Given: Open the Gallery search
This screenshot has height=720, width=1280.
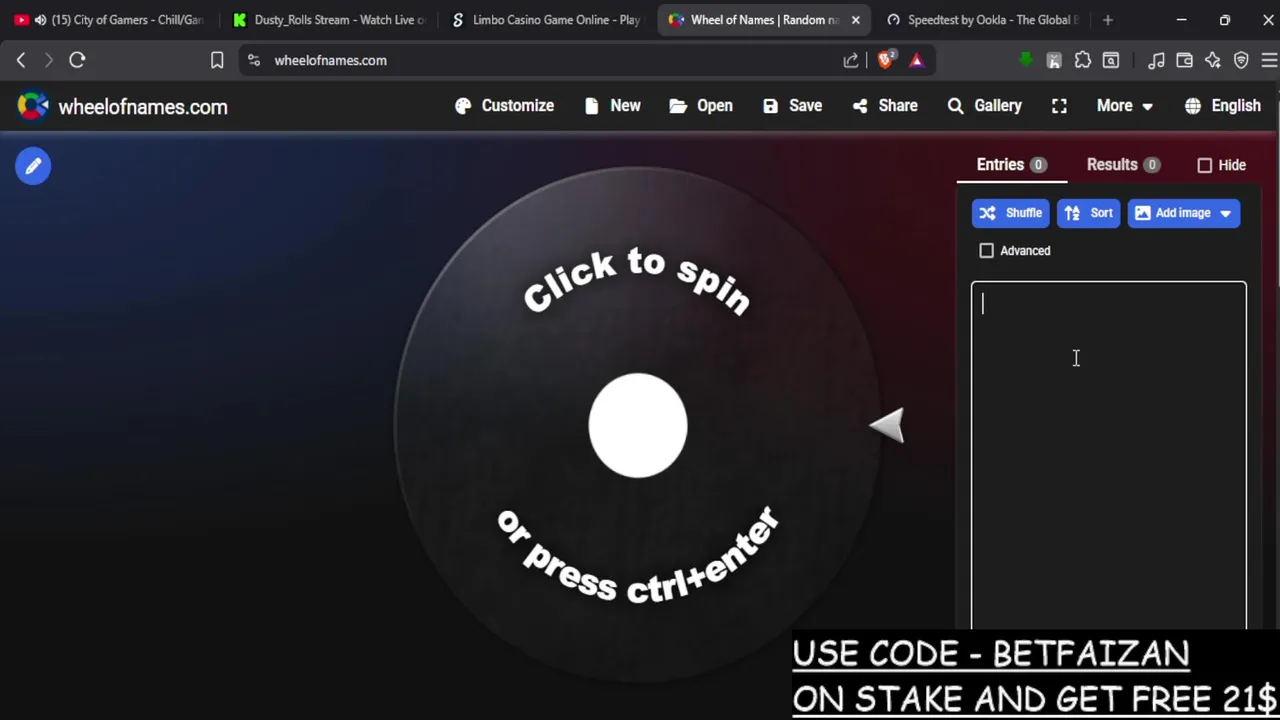Looking at the screenshot, I should click(985, 106).
